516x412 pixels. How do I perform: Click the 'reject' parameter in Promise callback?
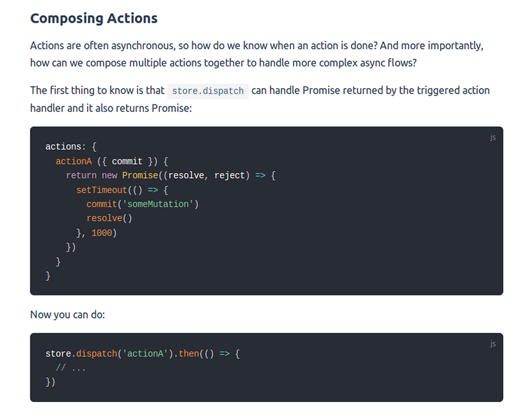click(x=230, y=176)
